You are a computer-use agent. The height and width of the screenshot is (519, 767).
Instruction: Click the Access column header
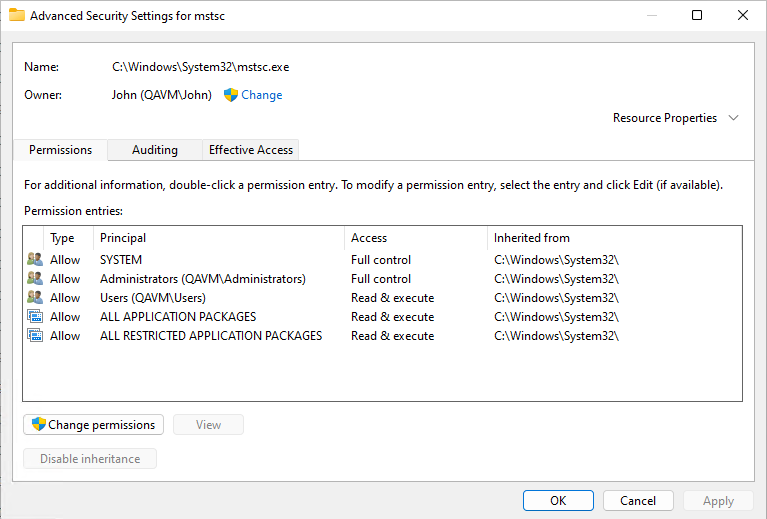pyautogui.click(x=369, y=238)
